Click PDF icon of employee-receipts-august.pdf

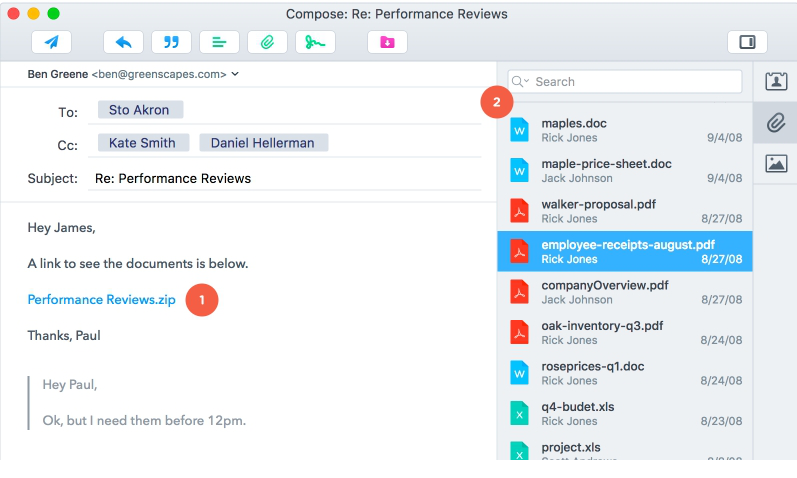click(519, 251)
